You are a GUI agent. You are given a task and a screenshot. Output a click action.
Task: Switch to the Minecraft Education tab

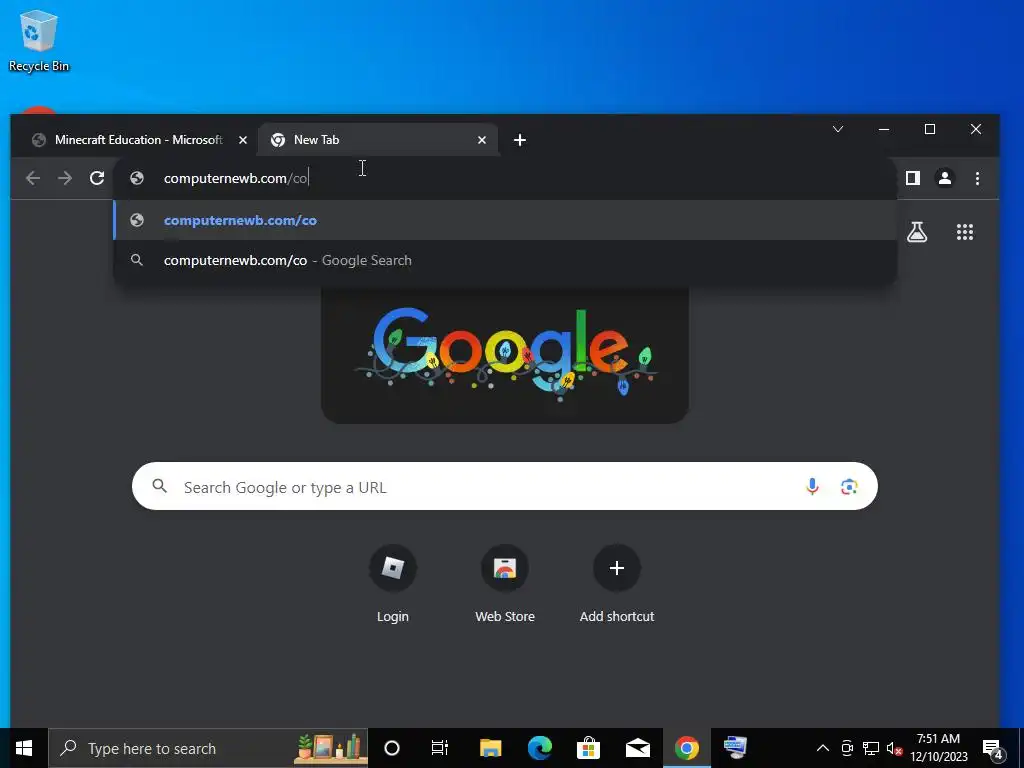(138, 140)
